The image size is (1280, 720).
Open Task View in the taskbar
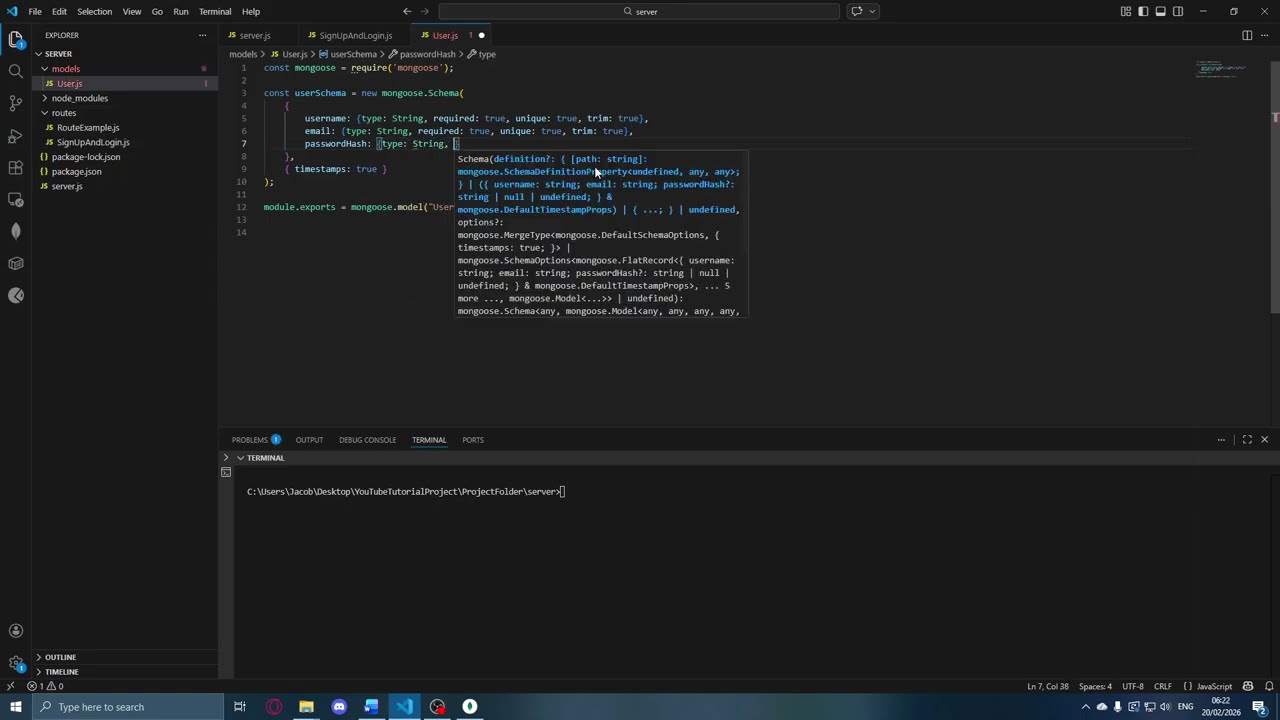[x=240, y=707]
